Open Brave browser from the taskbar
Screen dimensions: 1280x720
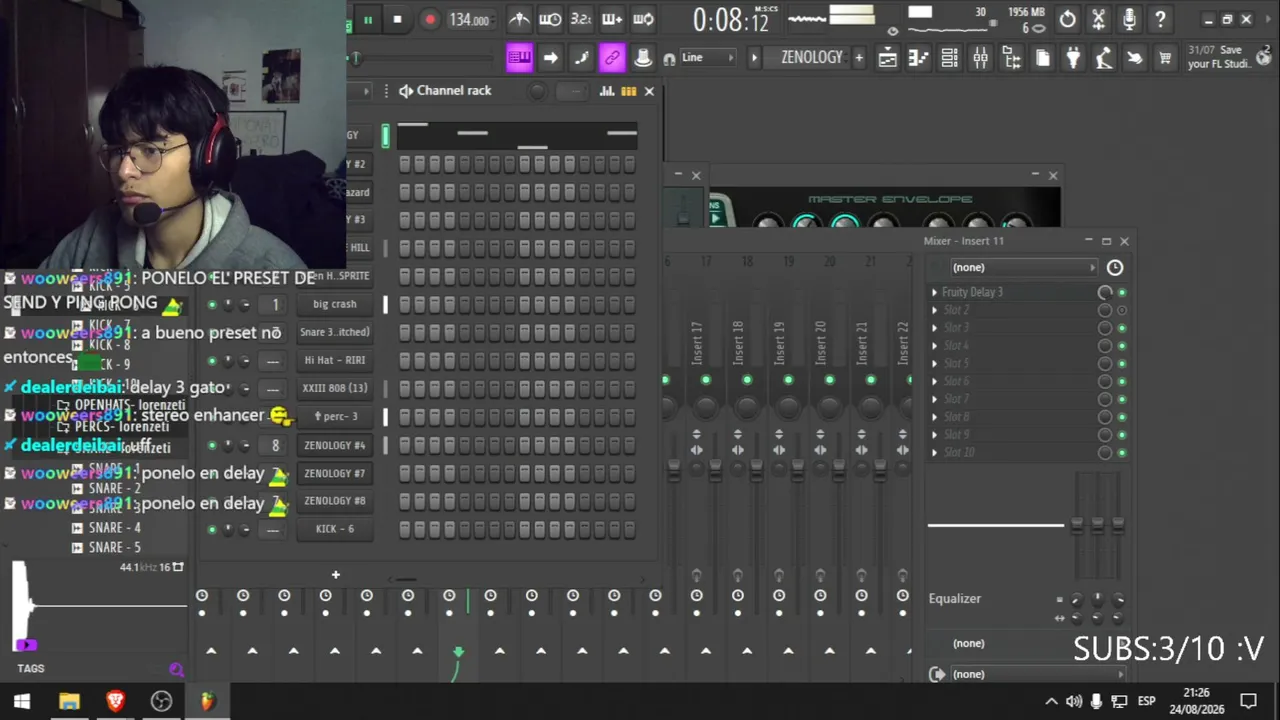pyautogui.click(x=115, y=701)
